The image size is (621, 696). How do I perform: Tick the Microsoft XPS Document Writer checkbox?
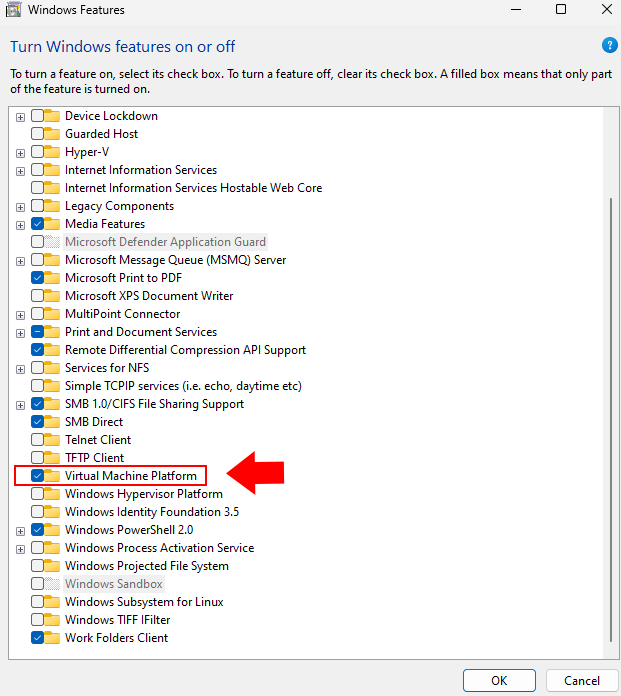click(x=37, y=296)
